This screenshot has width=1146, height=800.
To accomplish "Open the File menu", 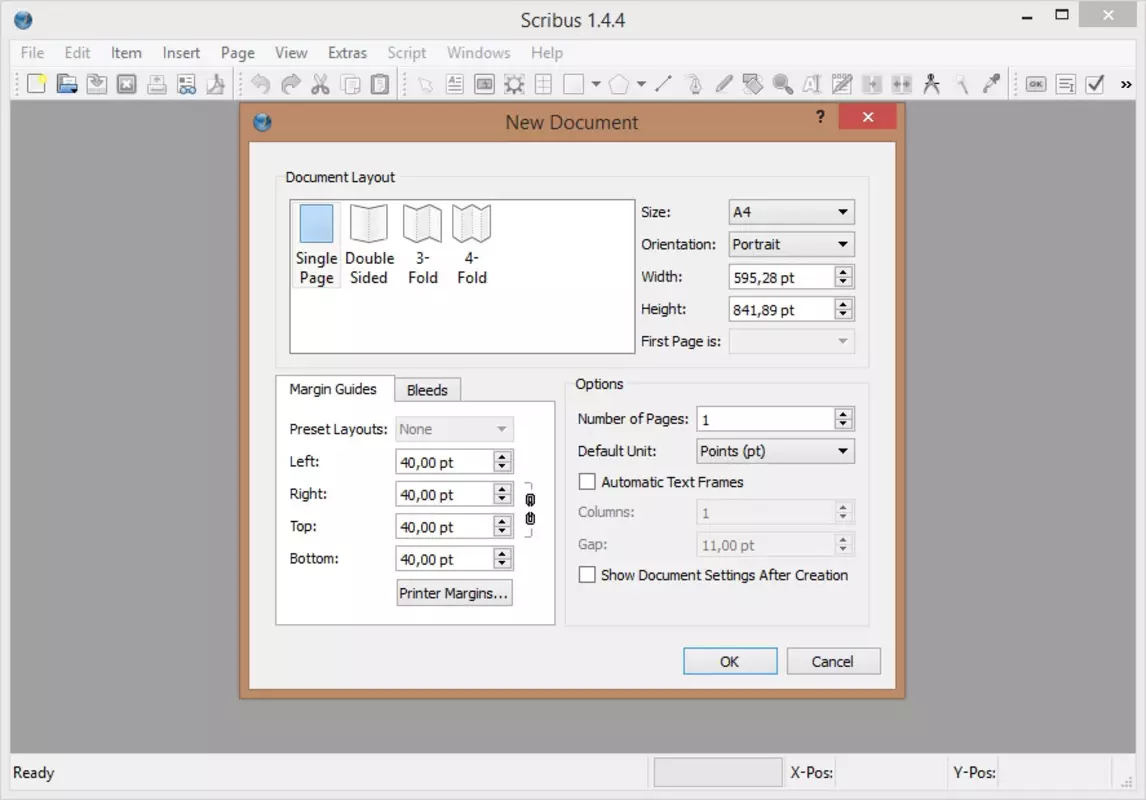I will (32, 53).
